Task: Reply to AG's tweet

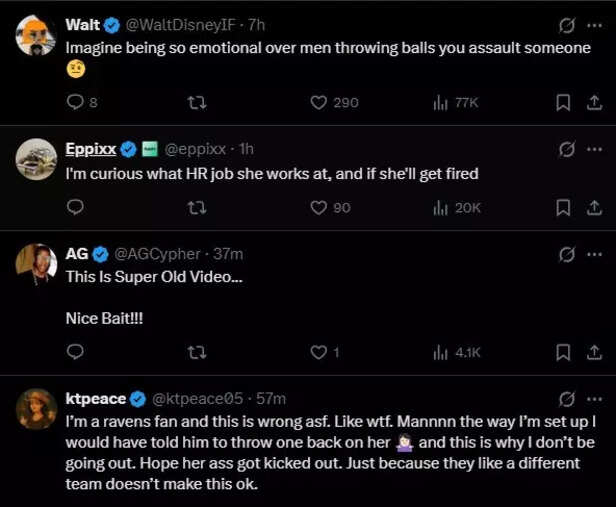Action: click(x=75, y=352)
